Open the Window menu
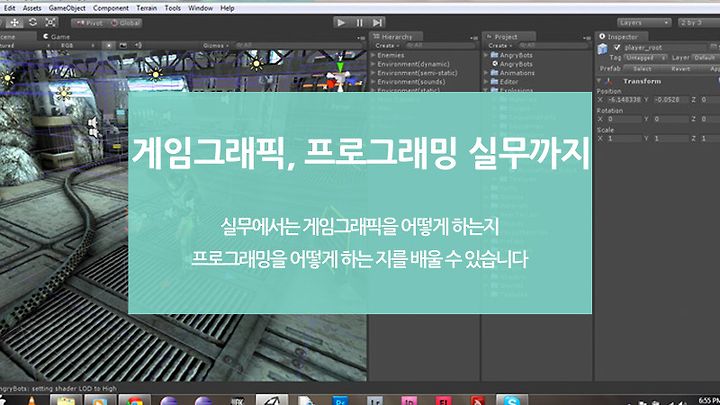The image size is (720, 405). (x=201, y=8)
